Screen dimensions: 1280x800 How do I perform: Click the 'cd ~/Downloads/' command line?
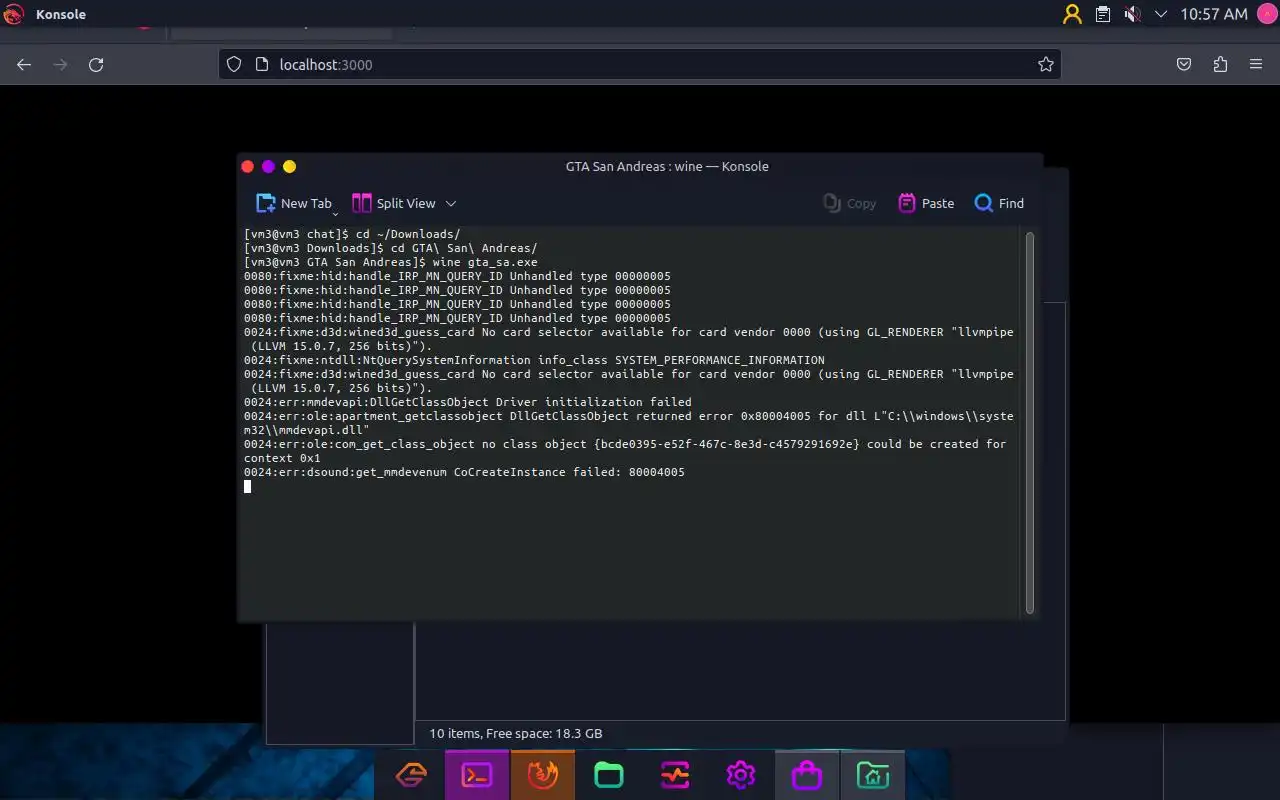(x=352, y=234)
